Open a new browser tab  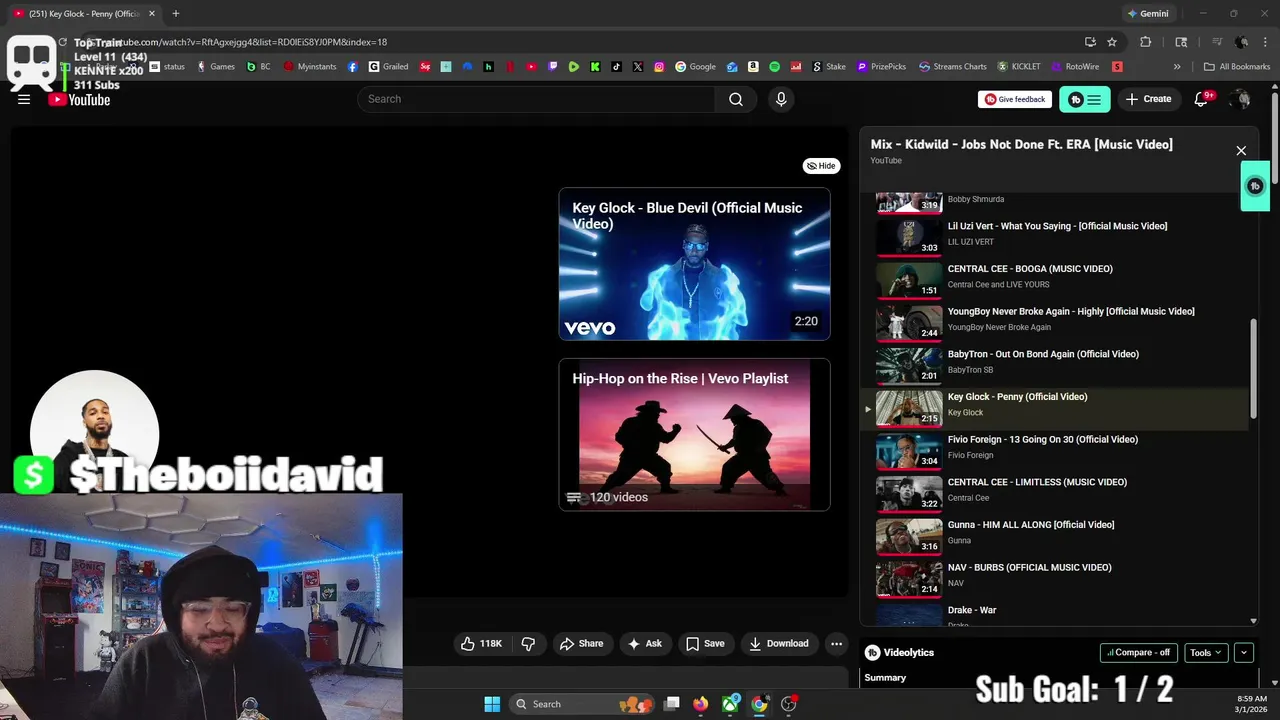tap(176, 14)
